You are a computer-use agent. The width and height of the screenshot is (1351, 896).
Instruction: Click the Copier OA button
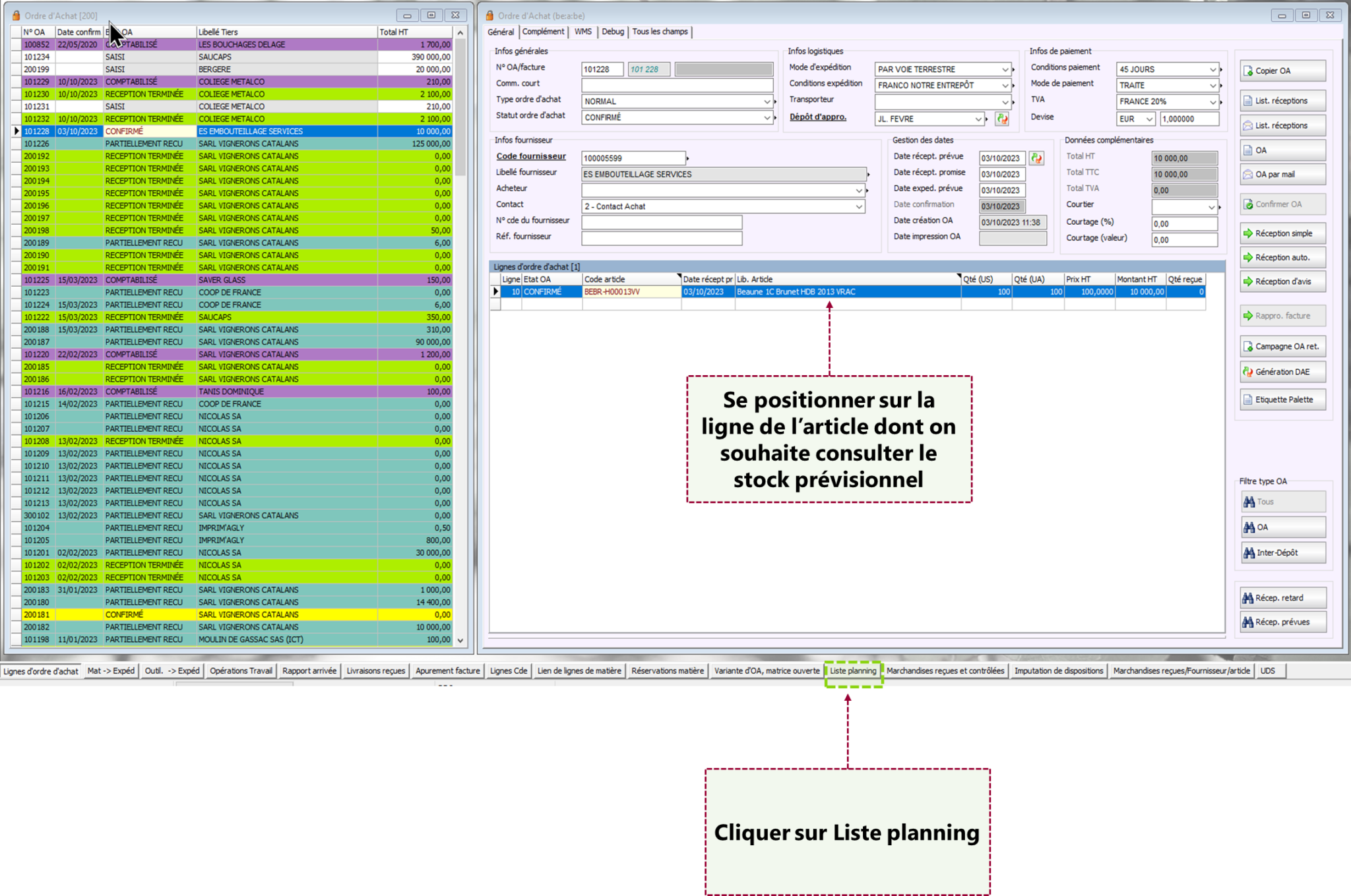(1282, 71)
